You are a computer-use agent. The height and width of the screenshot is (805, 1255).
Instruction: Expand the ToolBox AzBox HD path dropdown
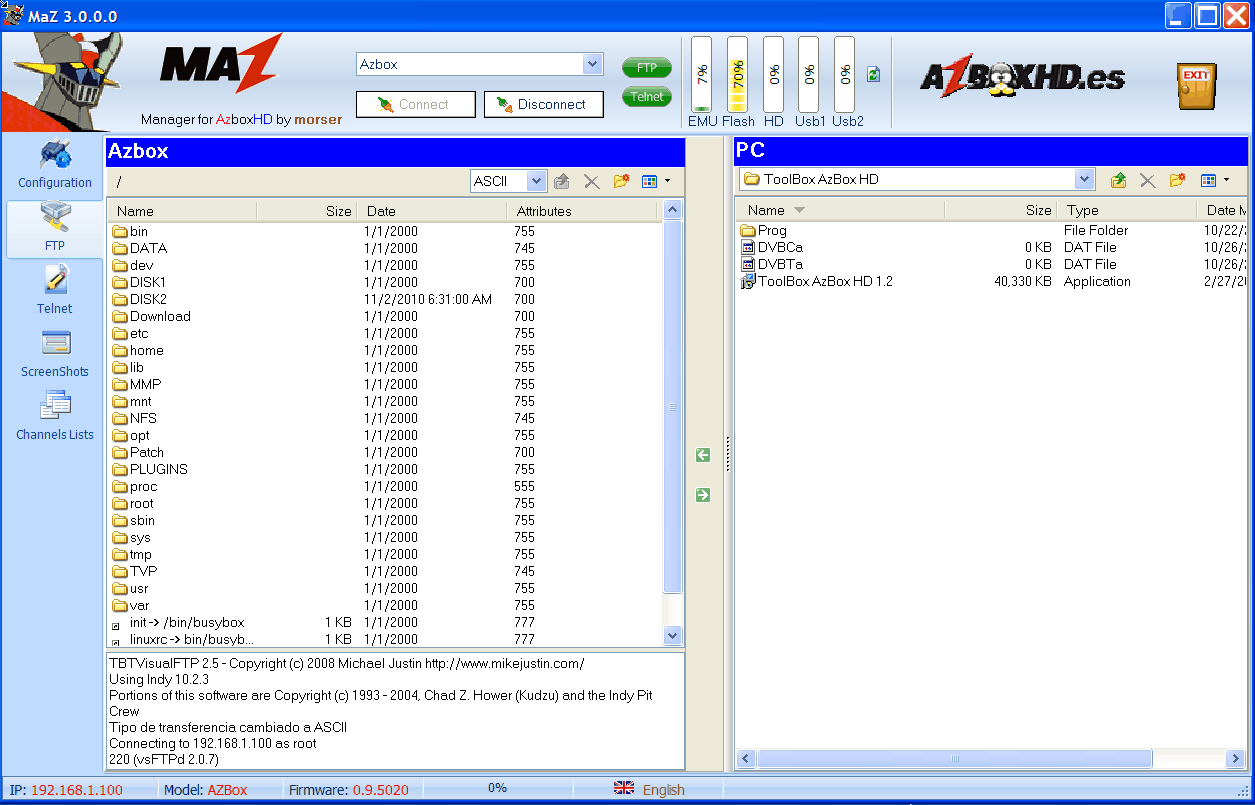coord(1085,179)
